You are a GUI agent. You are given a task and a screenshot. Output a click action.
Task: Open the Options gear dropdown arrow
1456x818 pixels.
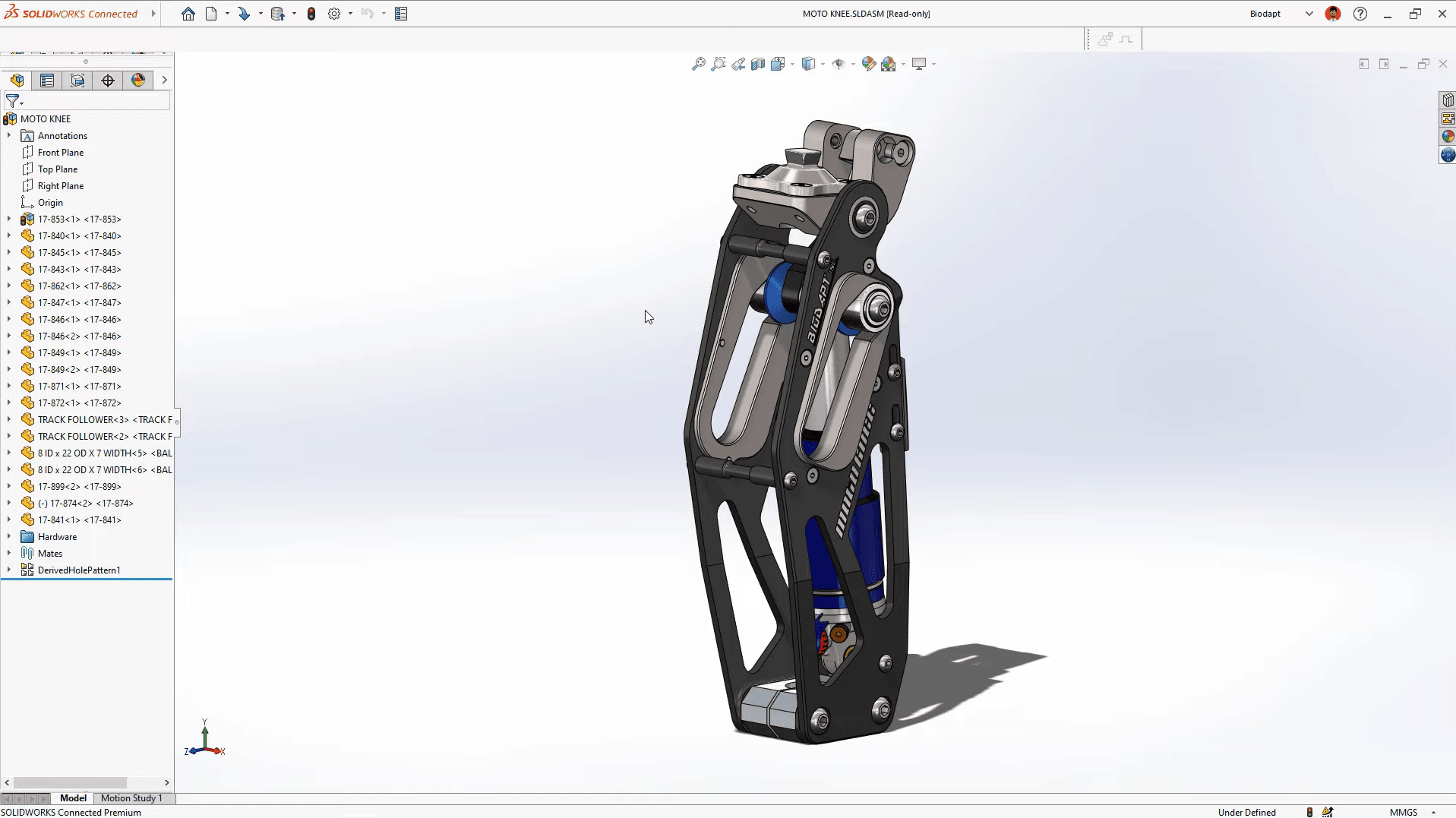pyautogui.click(x=350, y=14)
